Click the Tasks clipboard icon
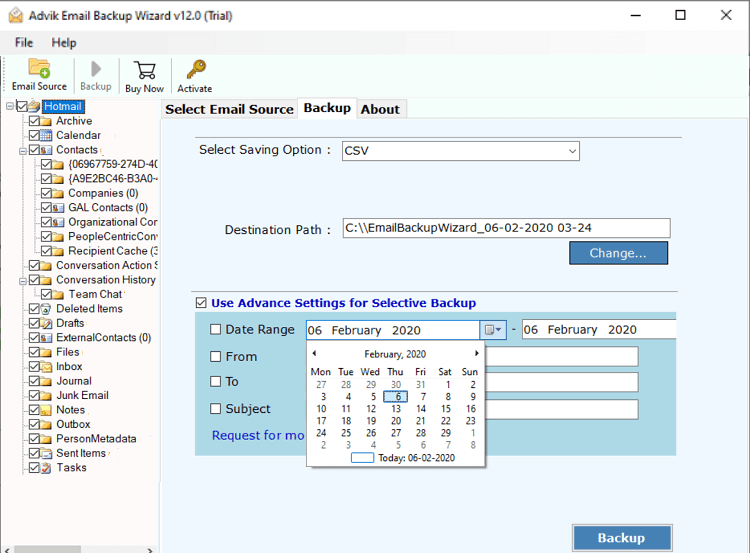 46,468
